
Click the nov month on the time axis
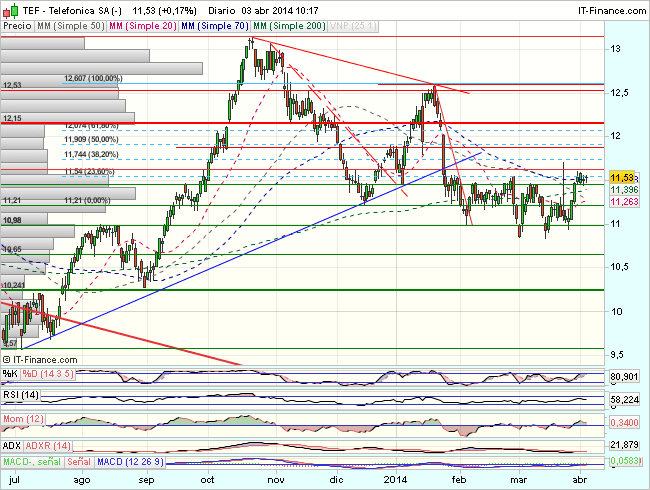[x=276, y=480]
